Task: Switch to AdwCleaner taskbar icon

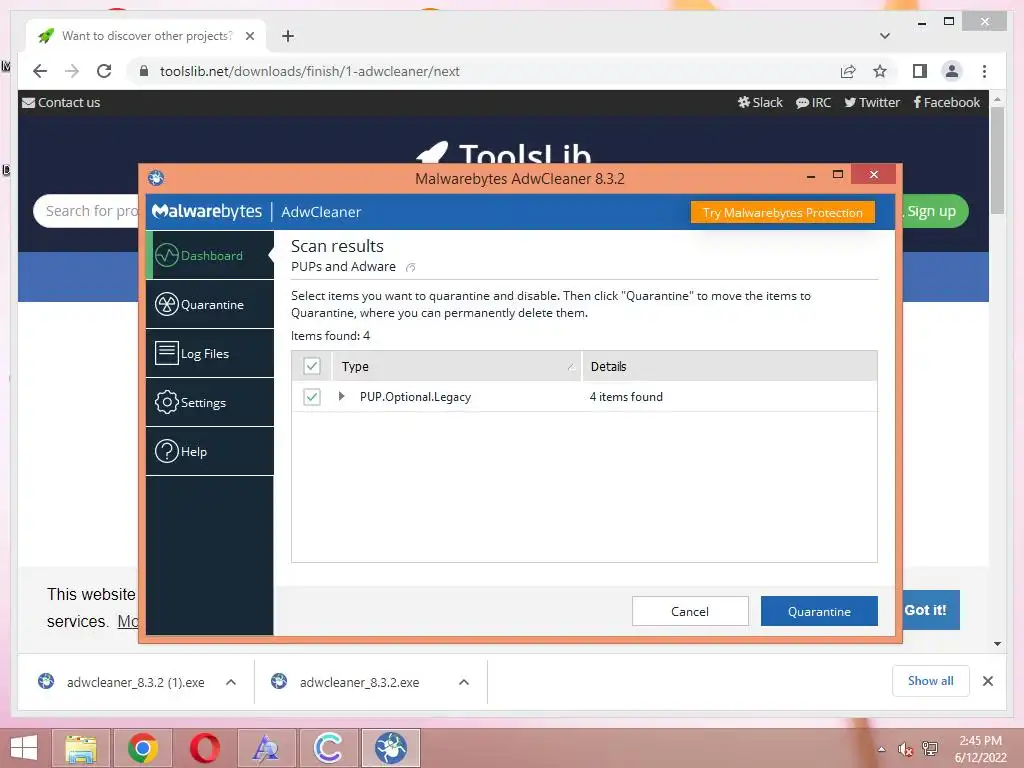Action: tap(391, 748)
